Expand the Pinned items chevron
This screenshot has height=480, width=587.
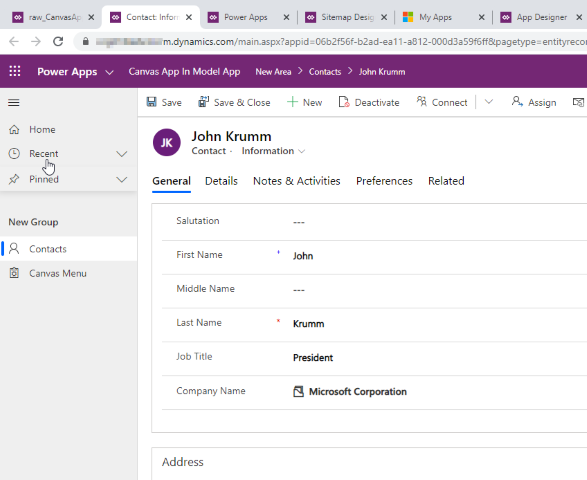click(x=122, y=180)
